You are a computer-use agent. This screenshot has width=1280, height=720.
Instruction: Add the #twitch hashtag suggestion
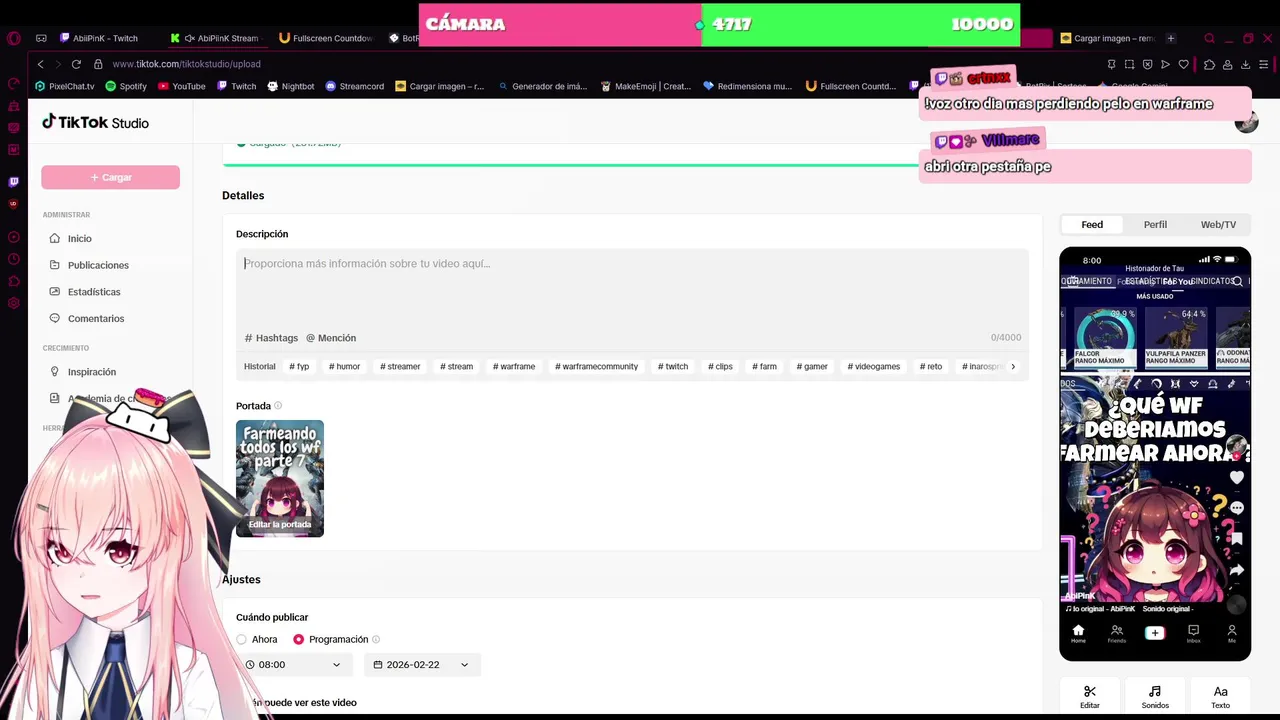click(x=673, y=366)
